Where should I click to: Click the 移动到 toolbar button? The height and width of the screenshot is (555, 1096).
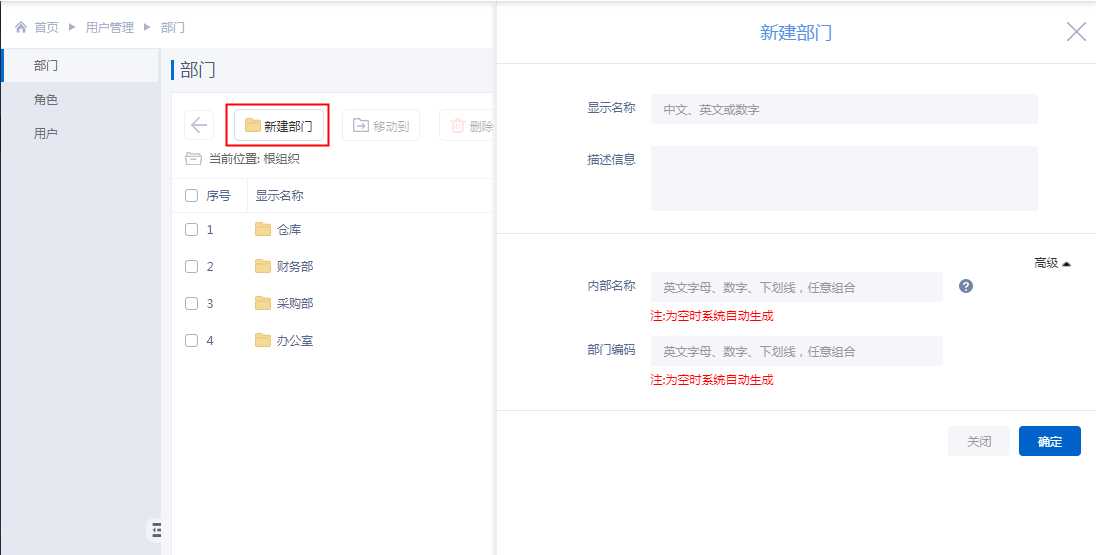click(x=381, y=126)
